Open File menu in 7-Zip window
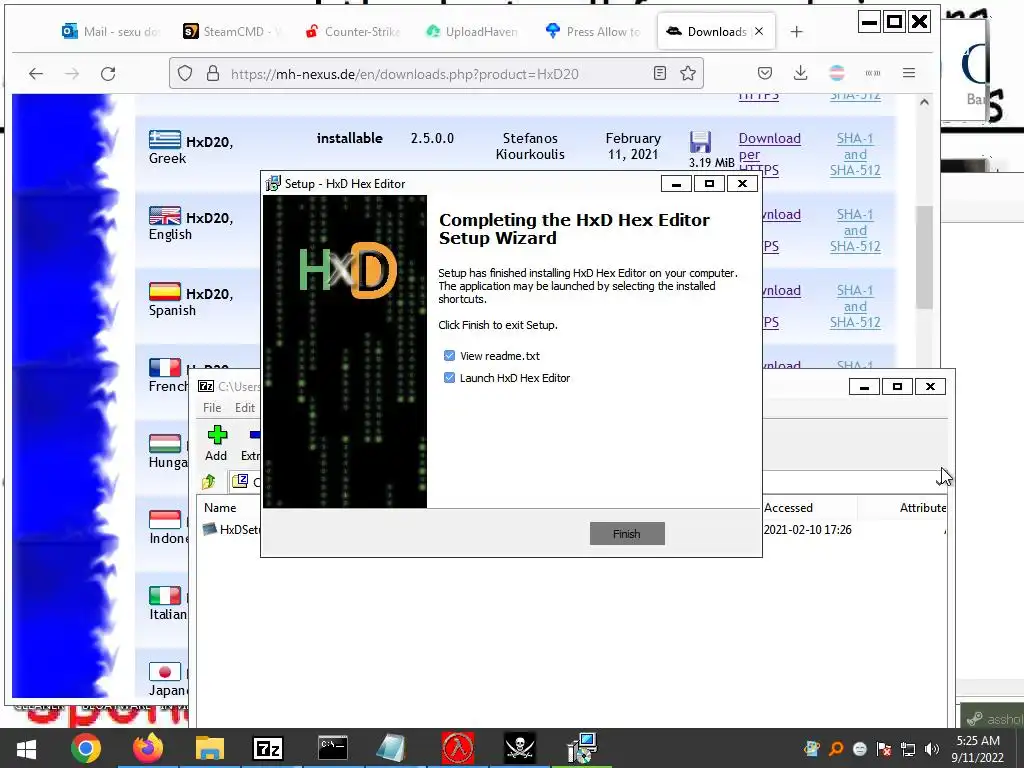The width and height of the screenshot is (1024, 768). pyautogui.click(x=212, y=408)
